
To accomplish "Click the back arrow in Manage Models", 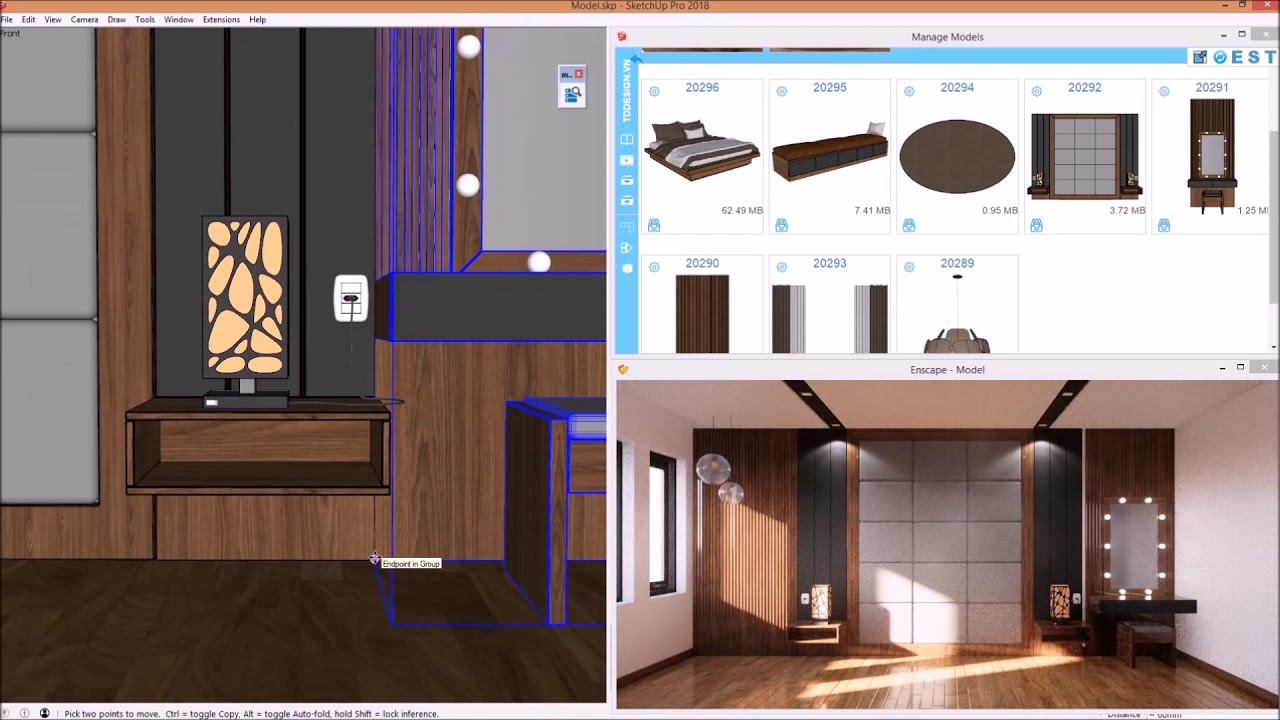I will 636,59.
